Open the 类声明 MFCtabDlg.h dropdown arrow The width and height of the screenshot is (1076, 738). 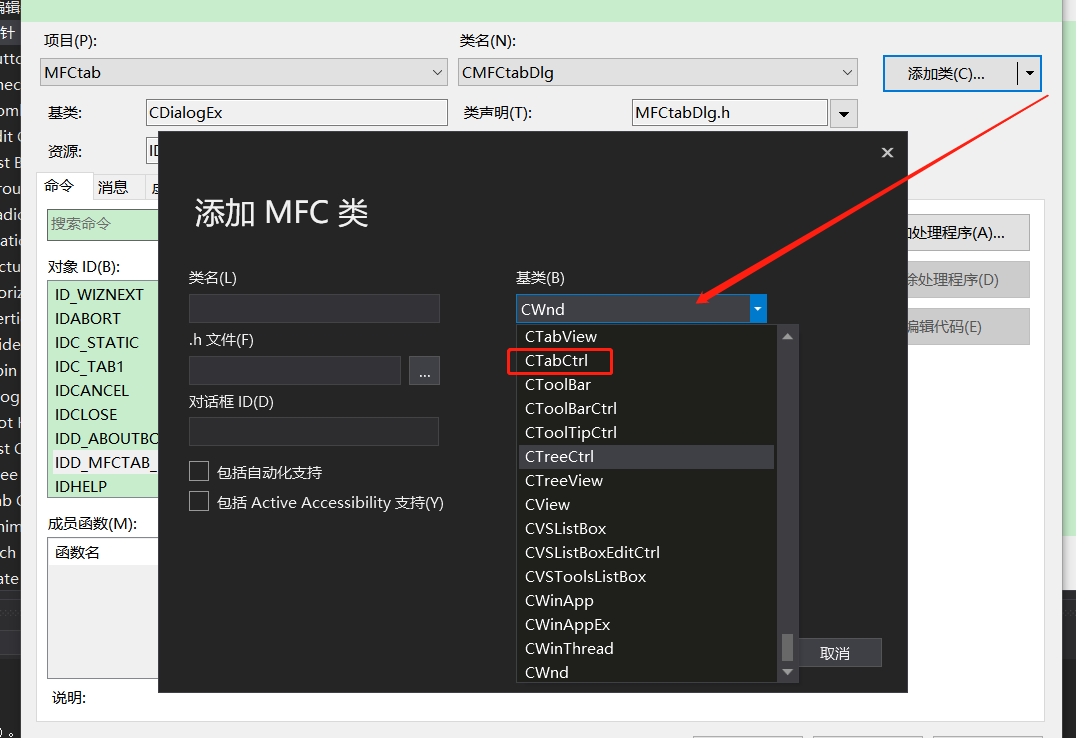[844, 112]
